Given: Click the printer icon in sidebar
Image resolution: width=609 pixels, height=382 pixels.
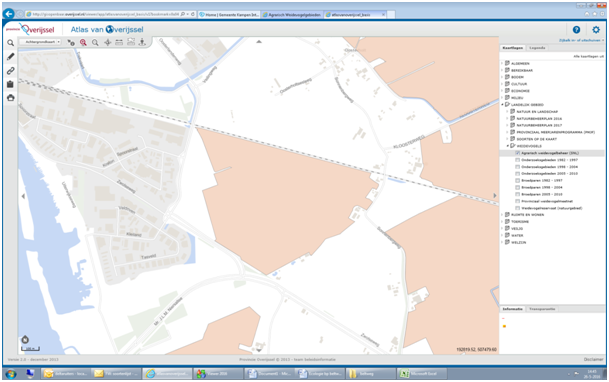Looking at the screenshot, I should [10, 97].
